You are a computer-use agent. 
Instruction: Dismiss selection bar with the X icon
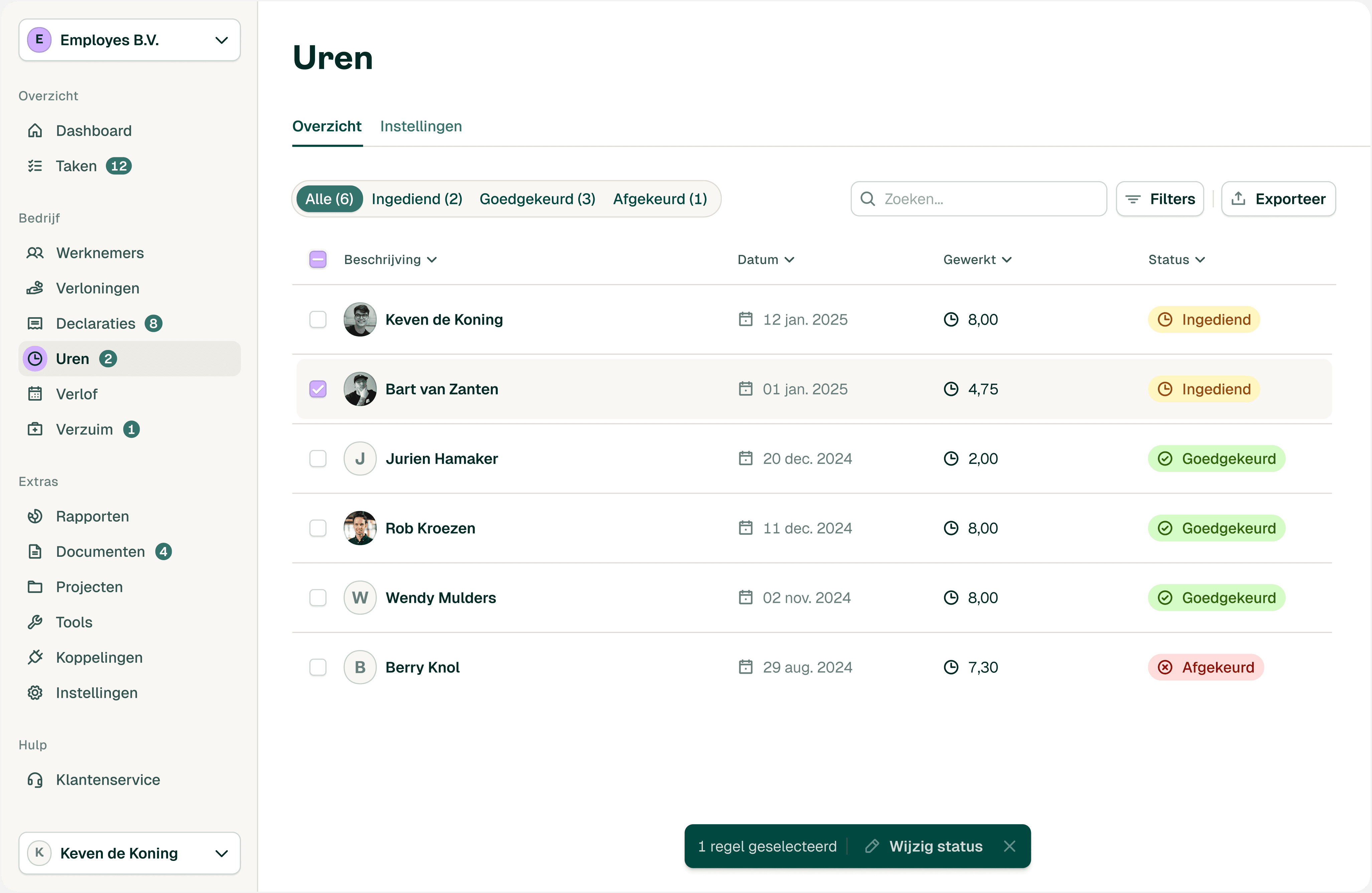(1010, 846)
